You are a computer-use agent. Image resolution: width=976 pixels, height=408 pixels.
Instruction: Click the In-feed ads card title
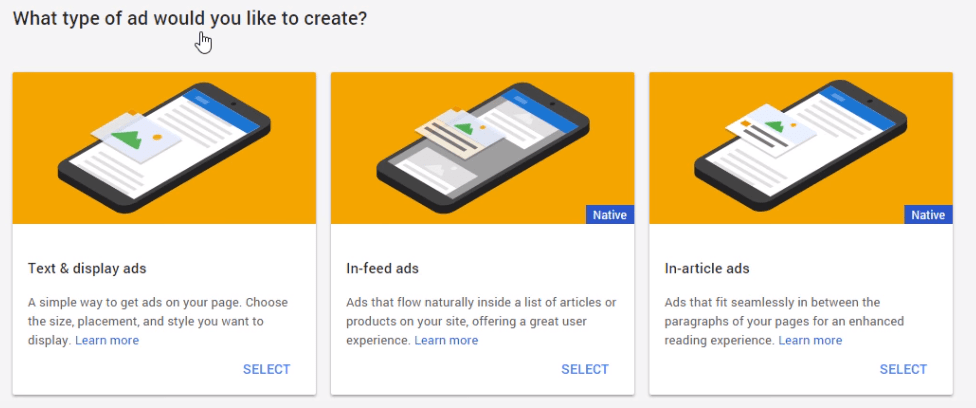pyautogui.click(x=382, y=268)
